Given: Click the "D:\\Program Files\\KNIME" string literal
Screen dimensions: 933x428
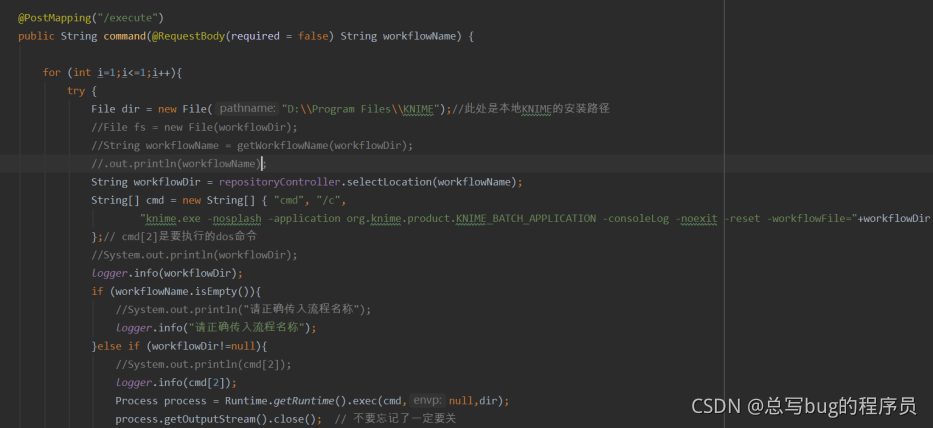Looking at the screenshot, I should click(360, 109).
